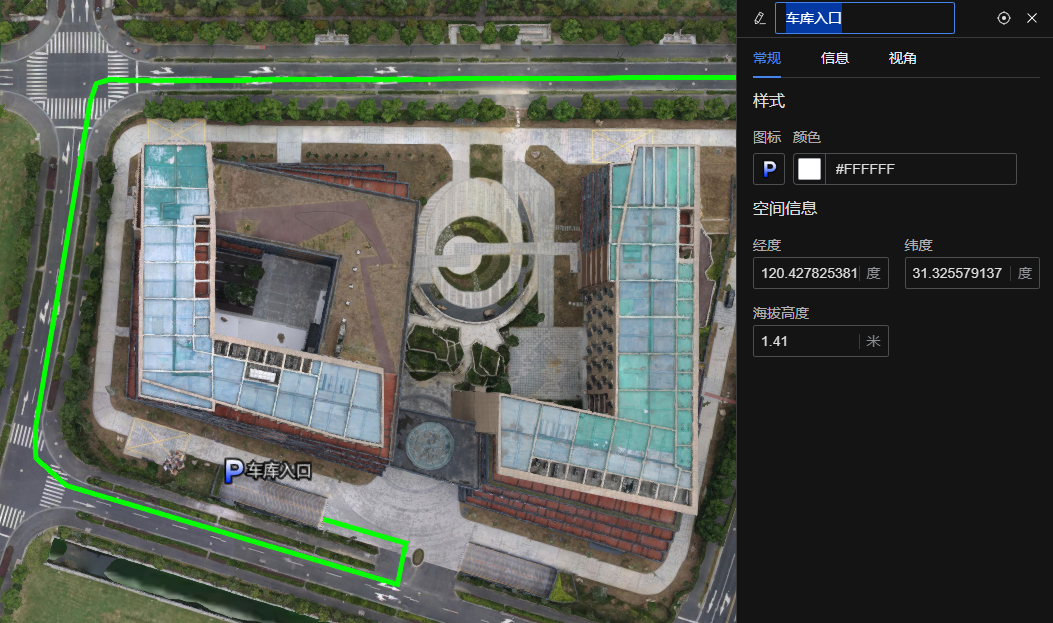Go to the 视角 tab
1053x623 pixels.
[903, 58]
